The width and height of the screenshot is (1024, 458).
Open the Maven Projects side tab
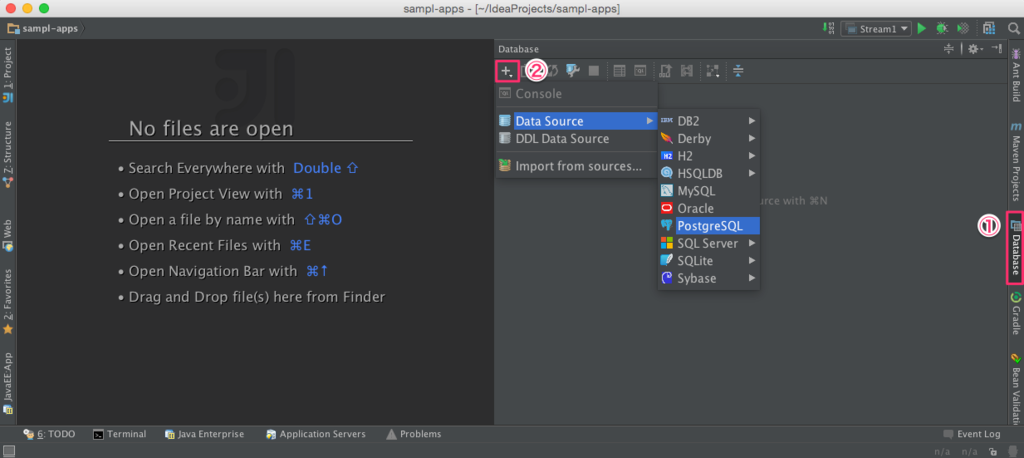pos(1016,161)
